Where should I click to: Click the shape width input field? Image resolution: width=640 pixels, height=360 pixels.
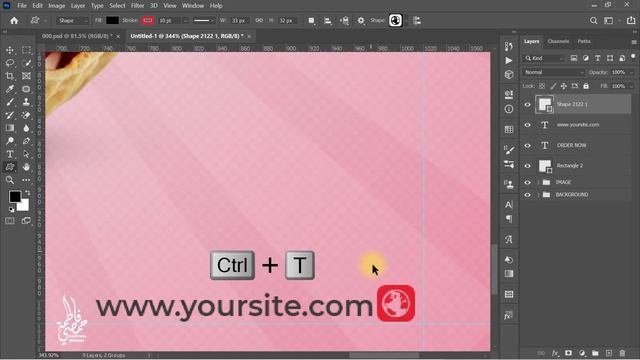(x=239, y=20)
